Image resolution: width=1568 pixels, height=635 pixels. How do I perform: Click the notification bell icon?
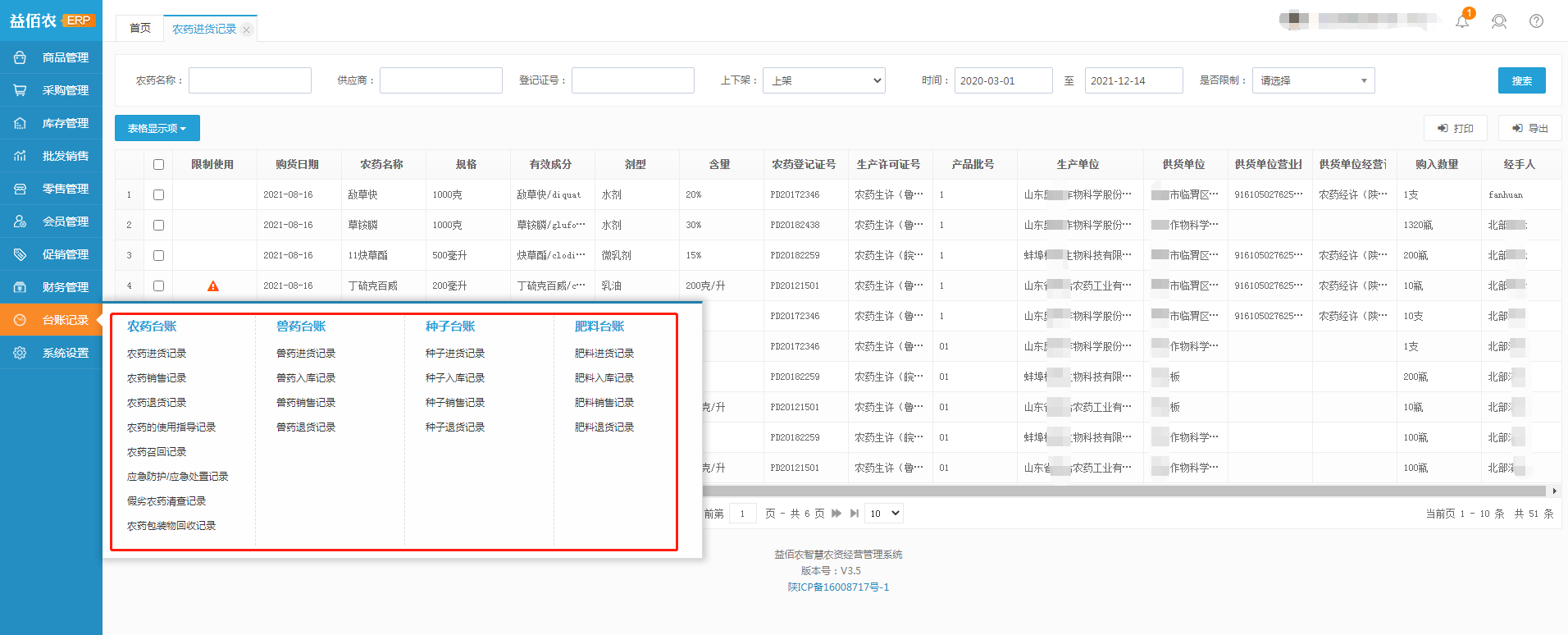click(1462, 21)
